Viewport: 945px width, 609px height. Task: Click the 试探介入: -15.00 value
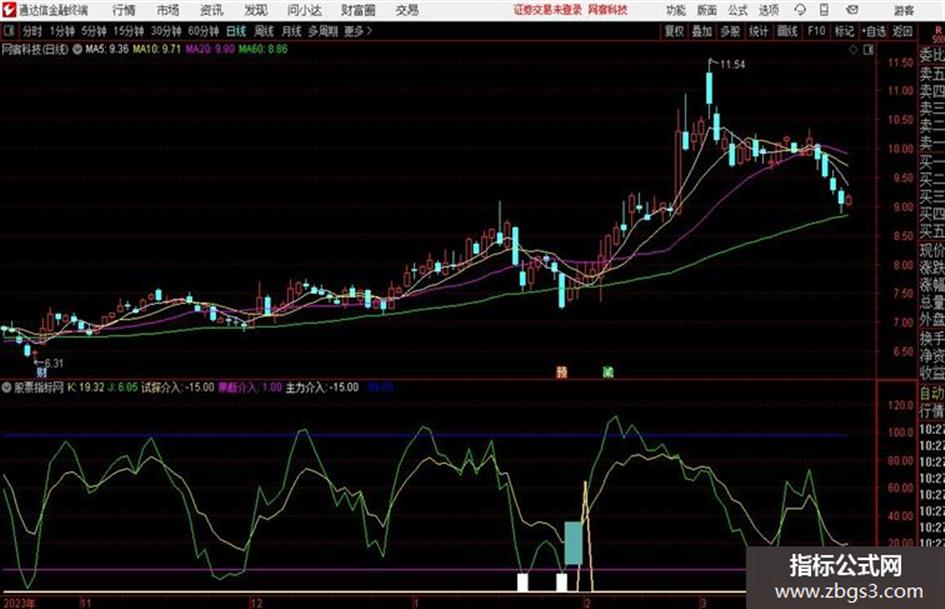click(x=178, y=387)
